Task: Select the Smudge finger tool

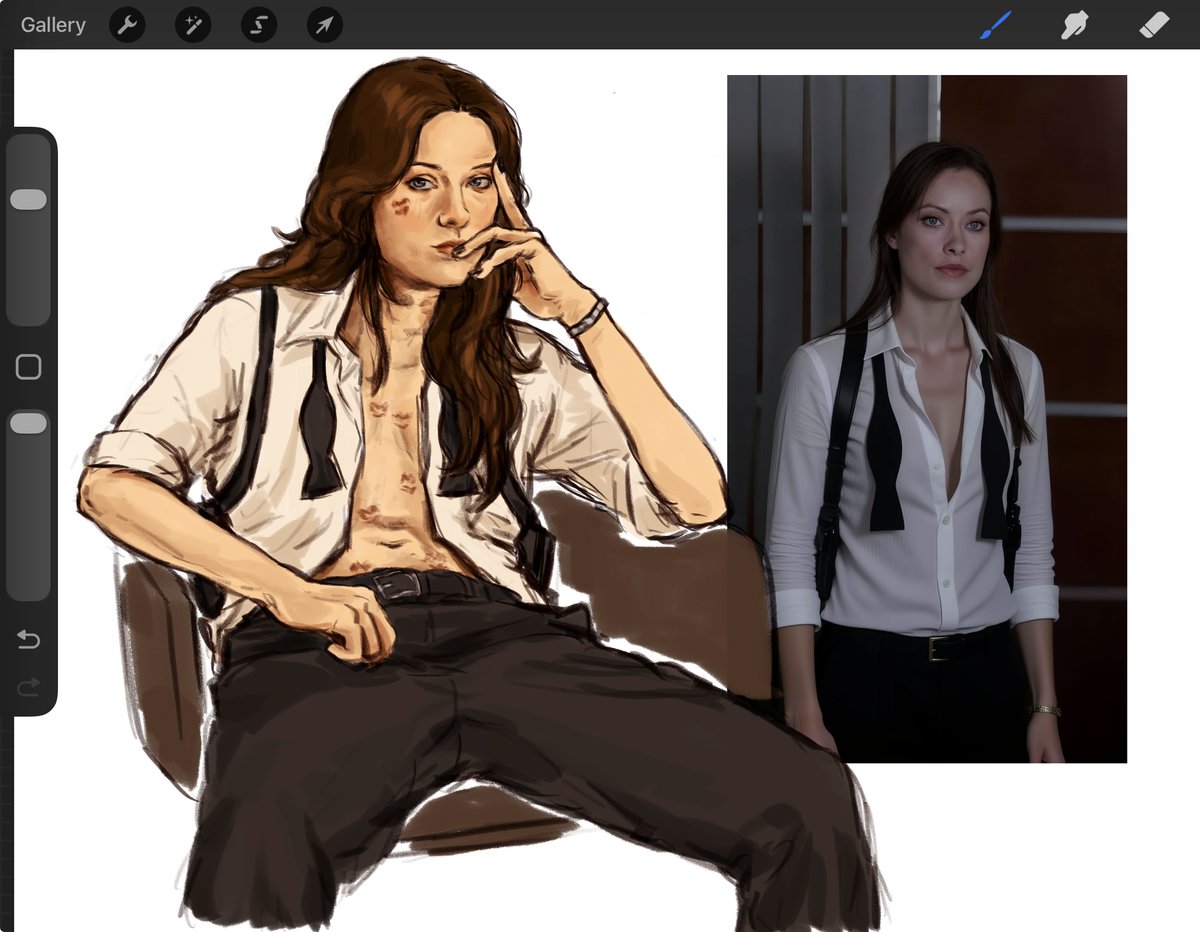Action: point(1075,25)
